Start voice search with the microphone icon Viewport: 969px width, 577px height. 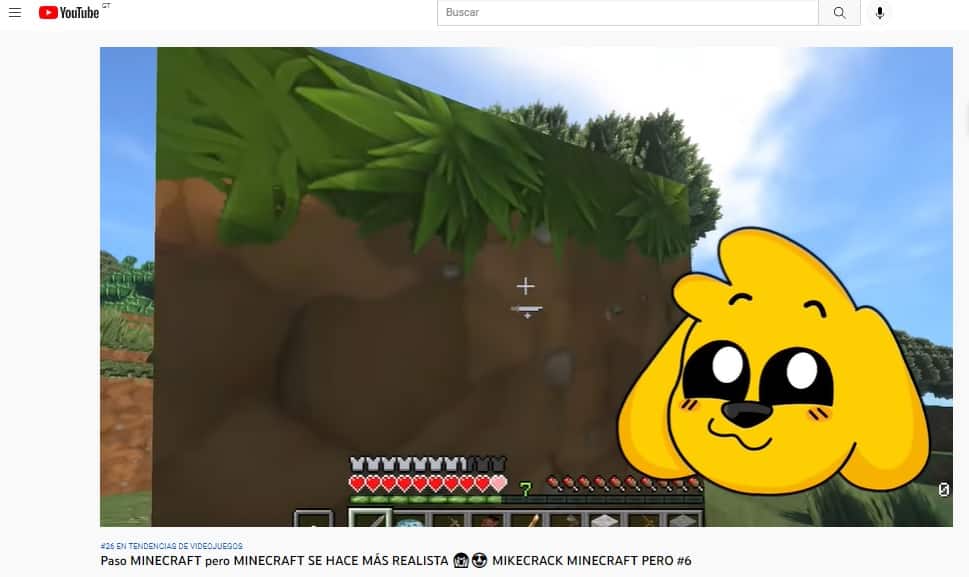[x=880, y=12]
